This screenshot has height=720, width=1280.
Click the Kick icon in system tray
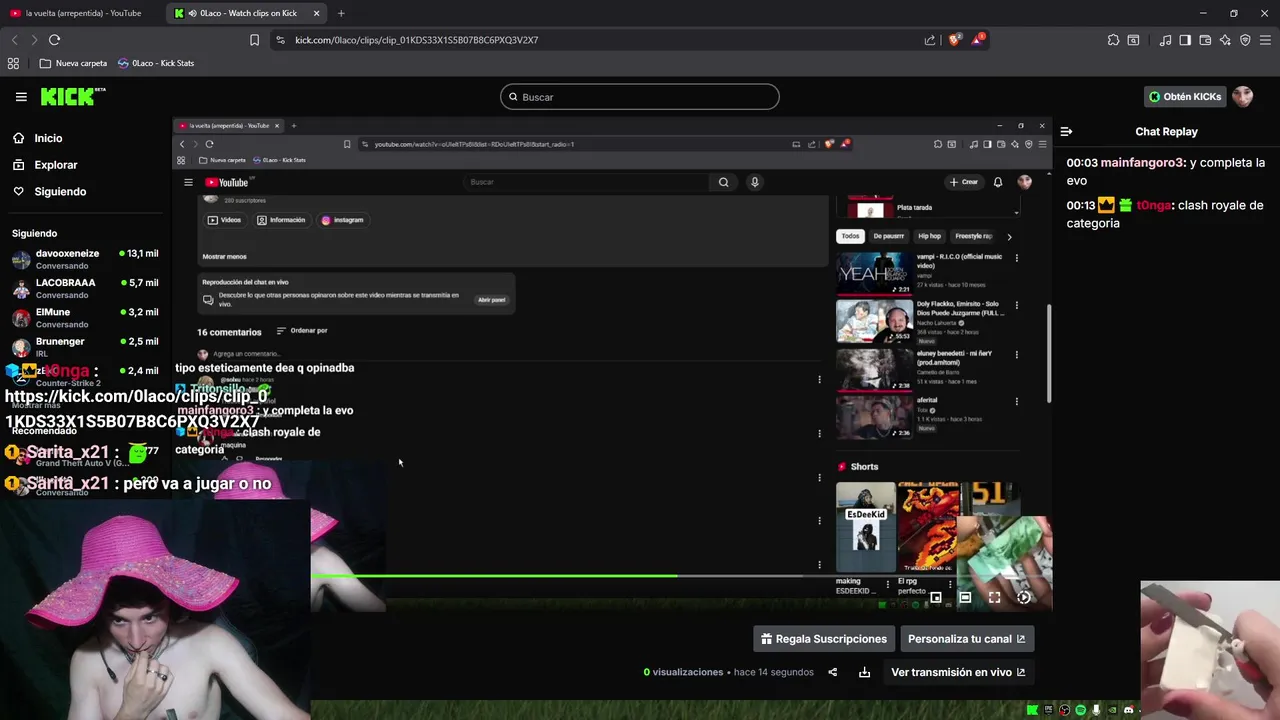(1032, 710)
